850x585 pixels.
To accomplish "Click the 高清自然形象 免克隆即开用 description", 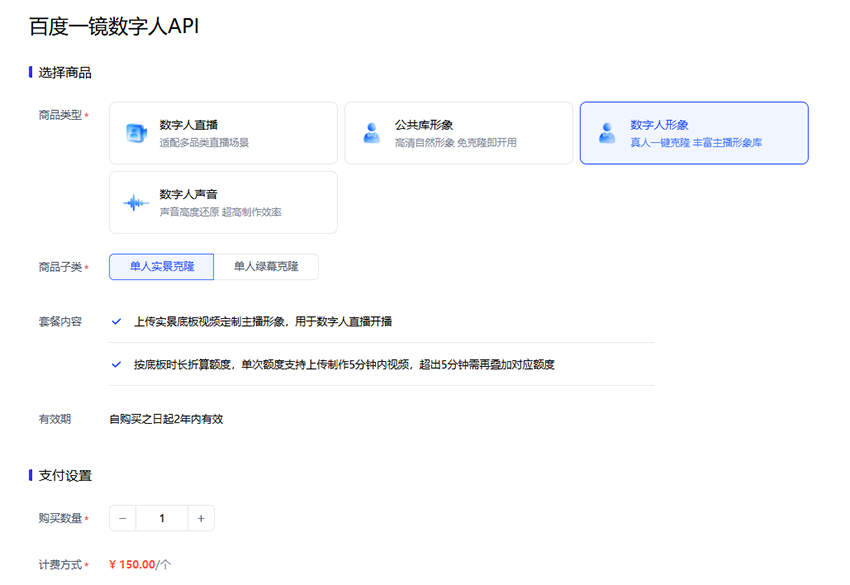I will tap(455, 143).
